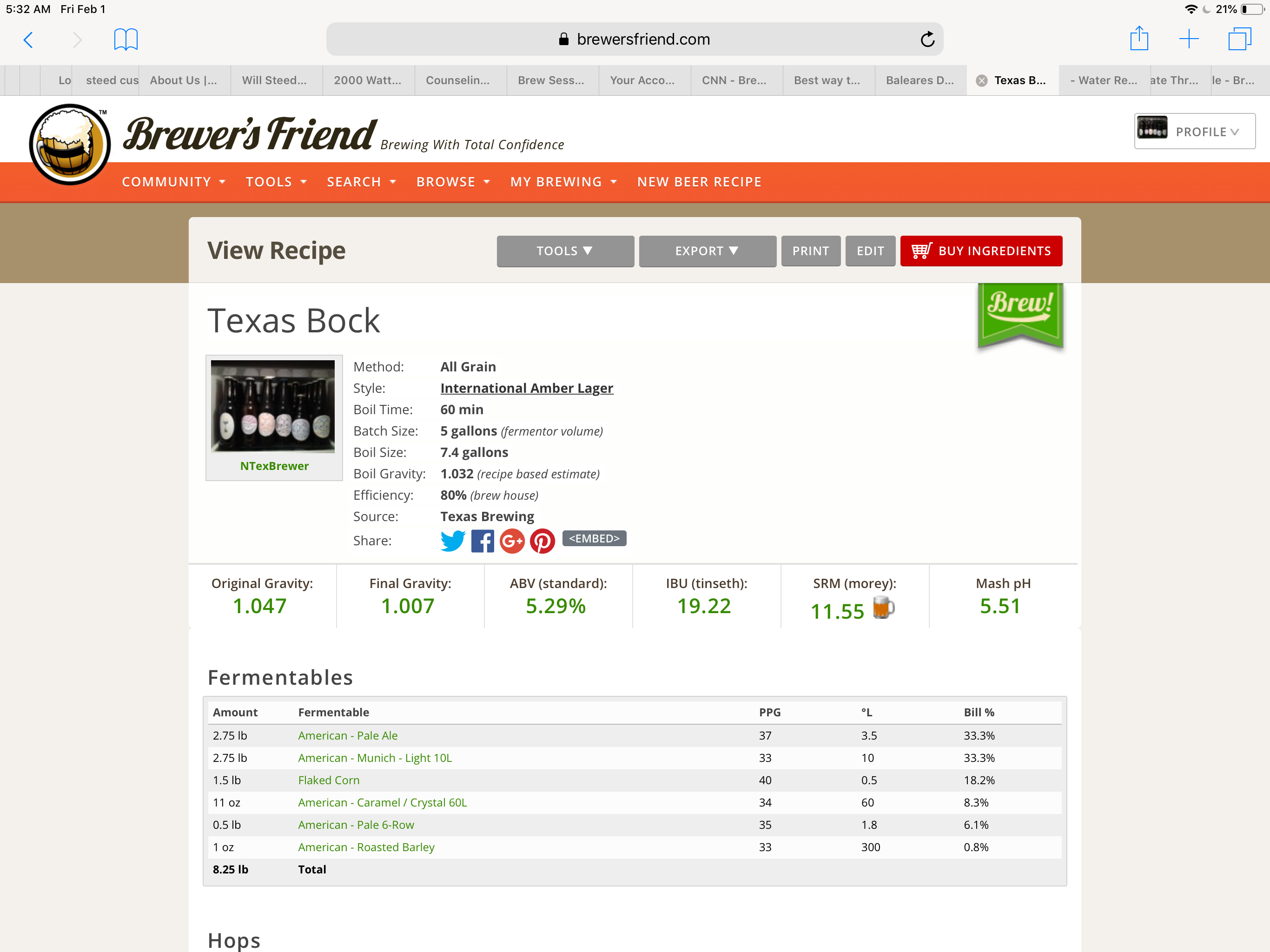Click the Wi-Fi status icon
1270x952 pixels.
coord(1191,9)
